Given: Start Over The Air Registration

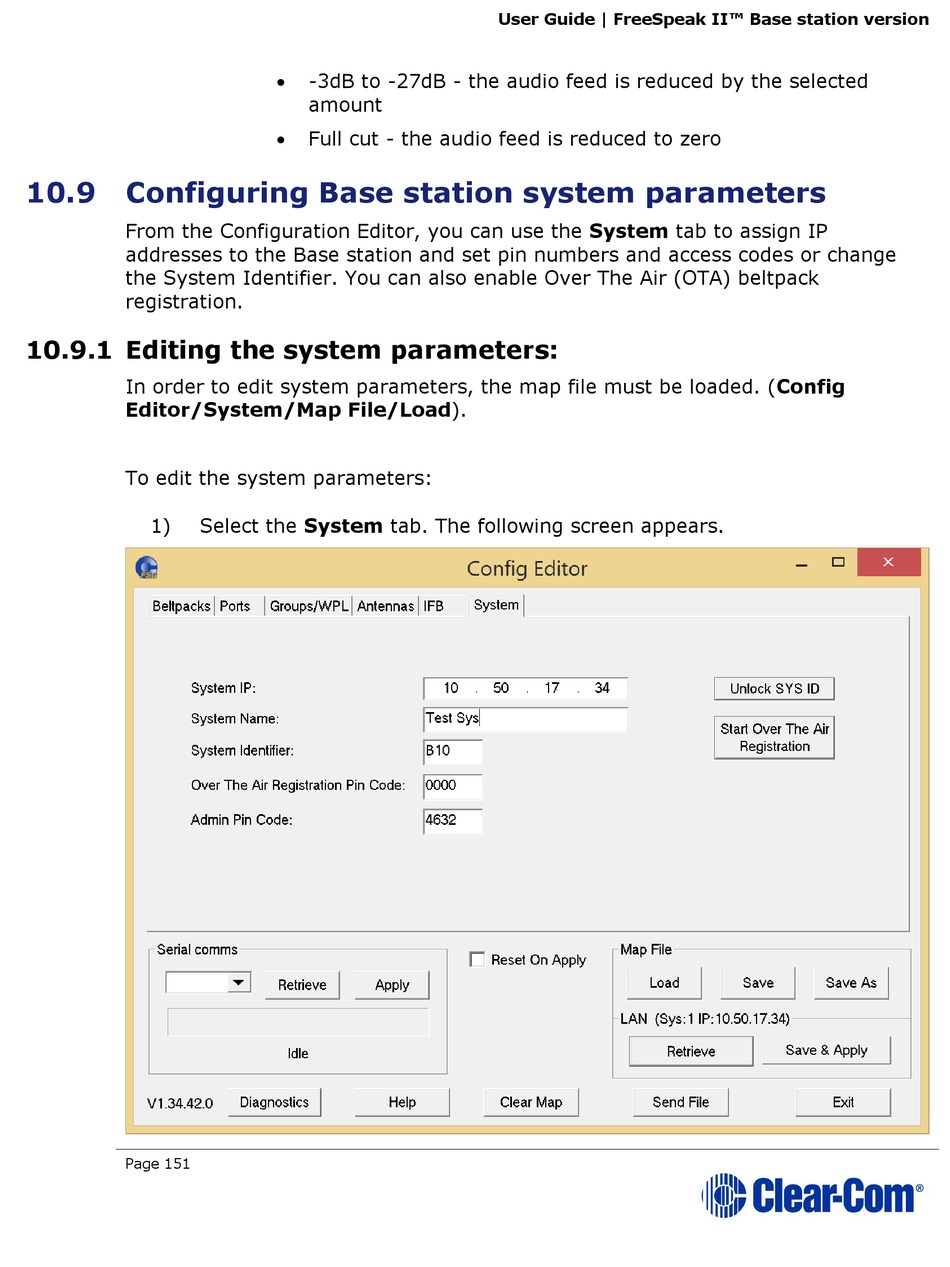Looking at the screenshot, I should click(x=774, y=738).
